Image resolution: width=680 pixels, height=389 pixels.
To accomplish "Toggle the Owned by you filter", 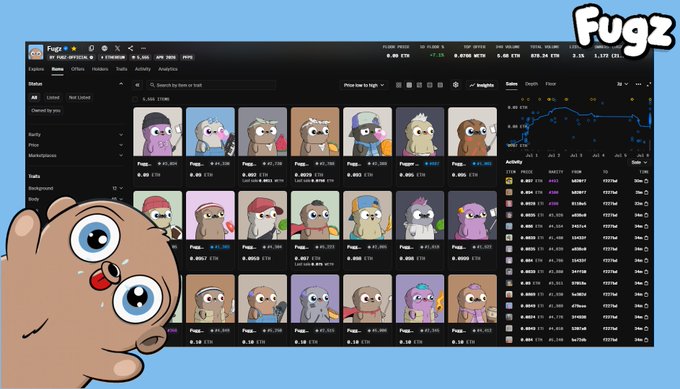I will coord(46,111).
